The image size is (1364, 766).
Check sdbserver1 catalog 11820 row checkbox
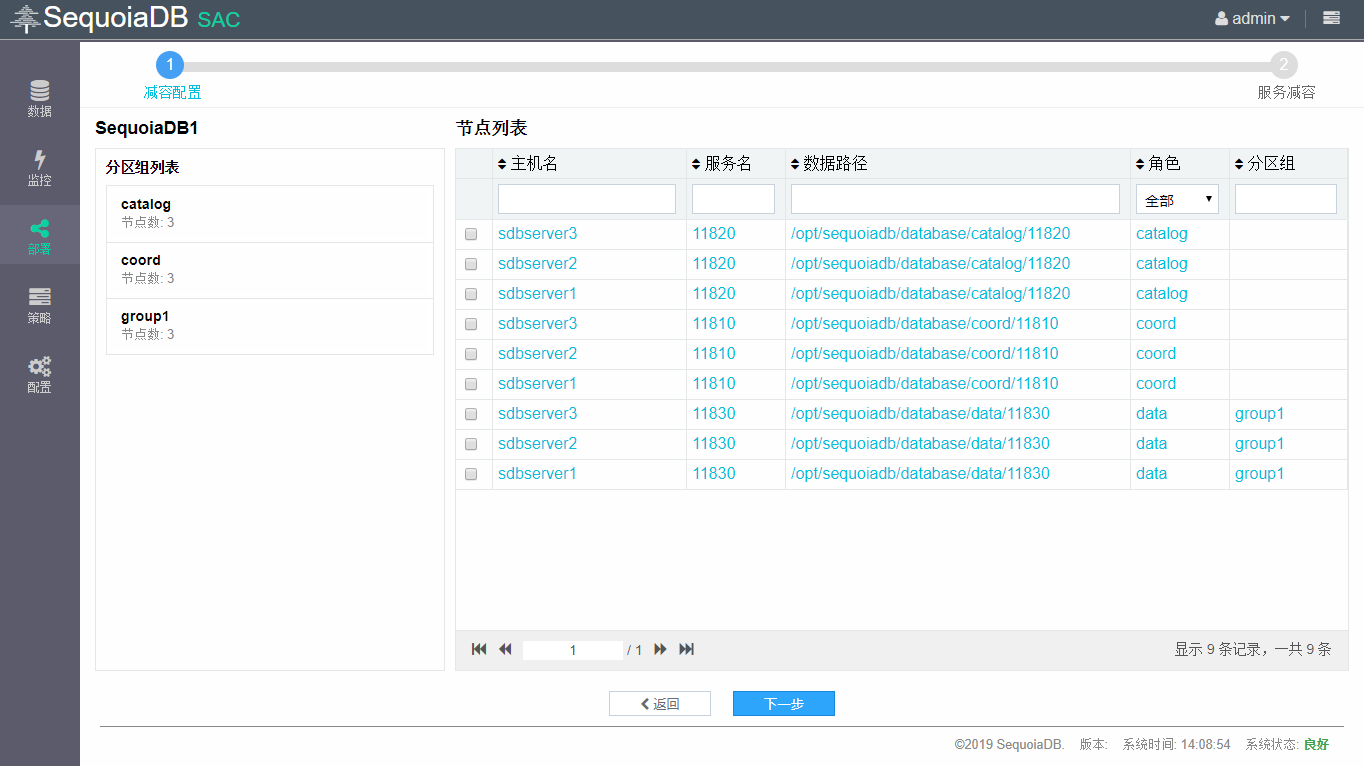tap(471, 294)
